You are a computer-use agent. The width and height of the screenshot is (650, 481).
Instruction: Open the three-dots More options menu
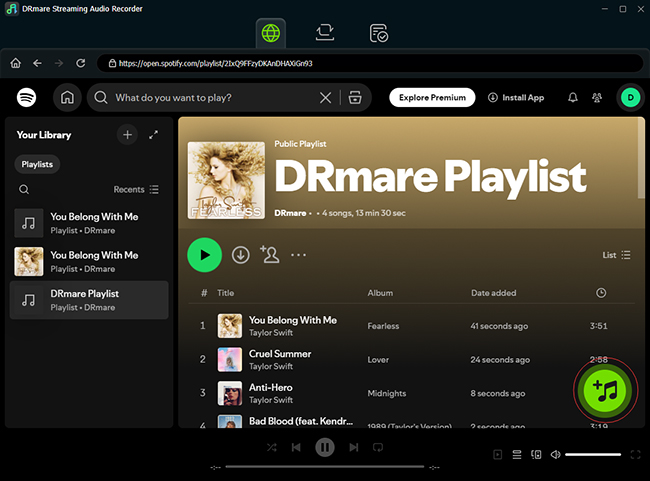[x=298, y=255]
